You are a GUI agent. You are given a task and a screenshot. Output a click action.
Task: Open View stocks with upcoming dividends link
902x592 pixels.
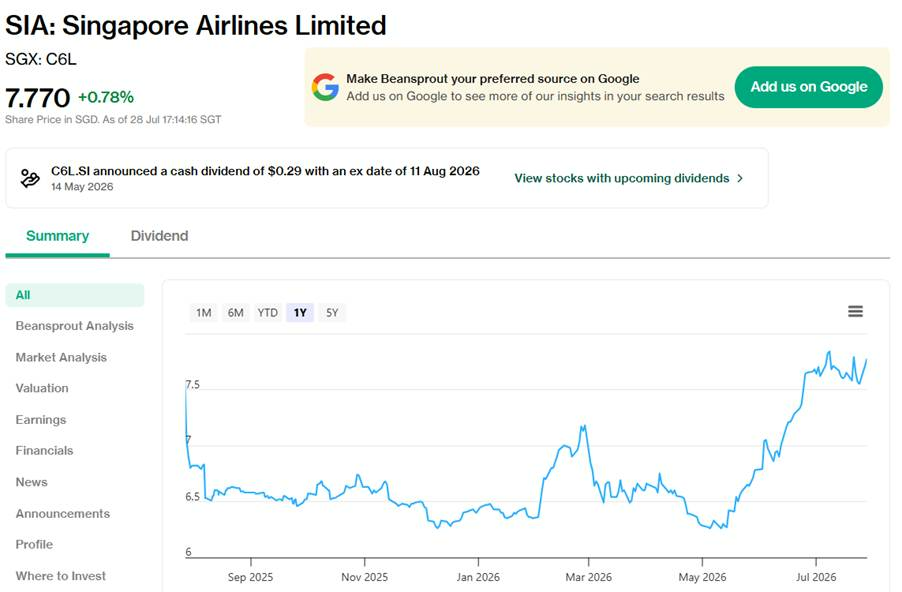[621, 178]
